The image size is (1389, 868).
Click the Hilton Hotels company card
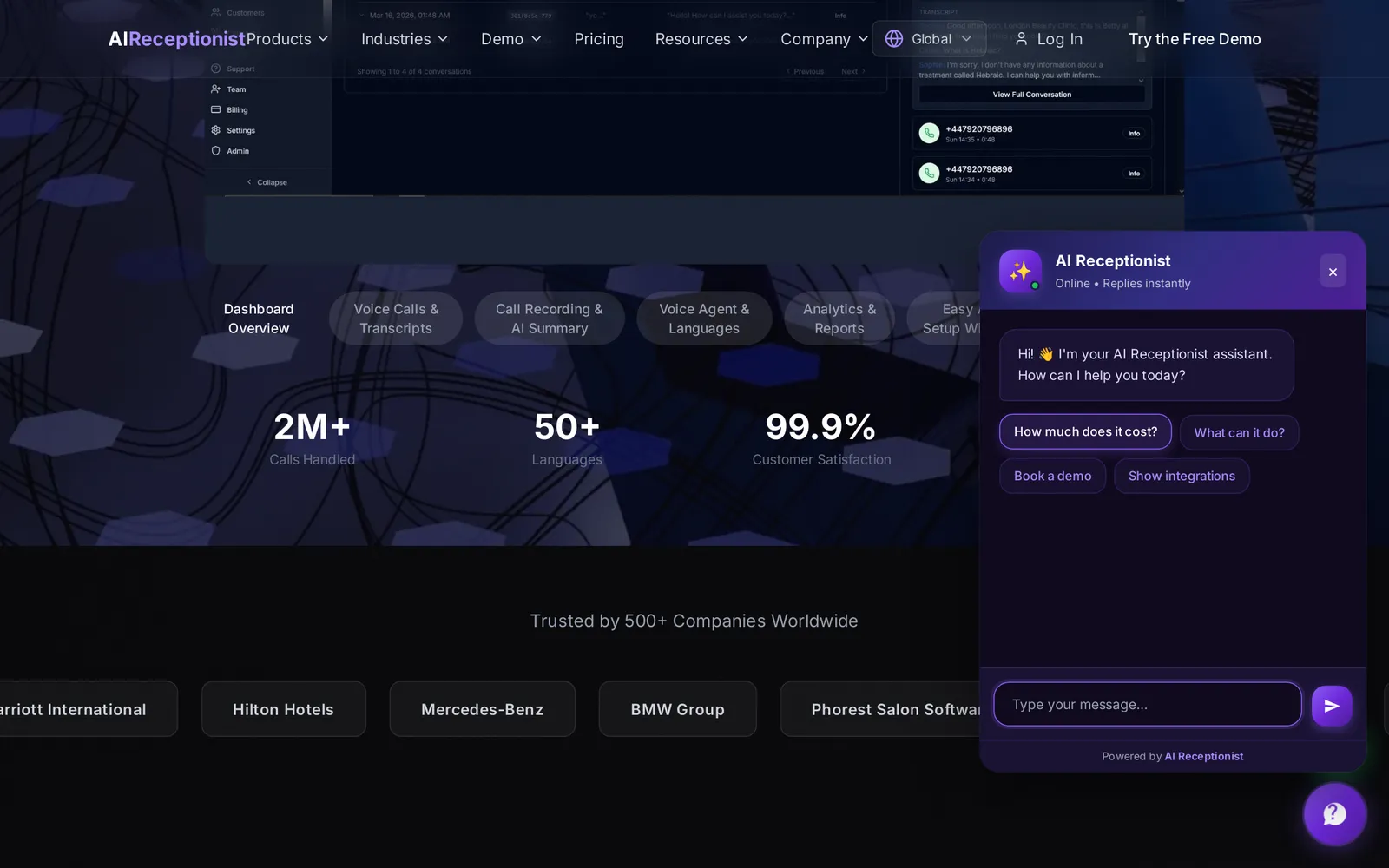283,709
